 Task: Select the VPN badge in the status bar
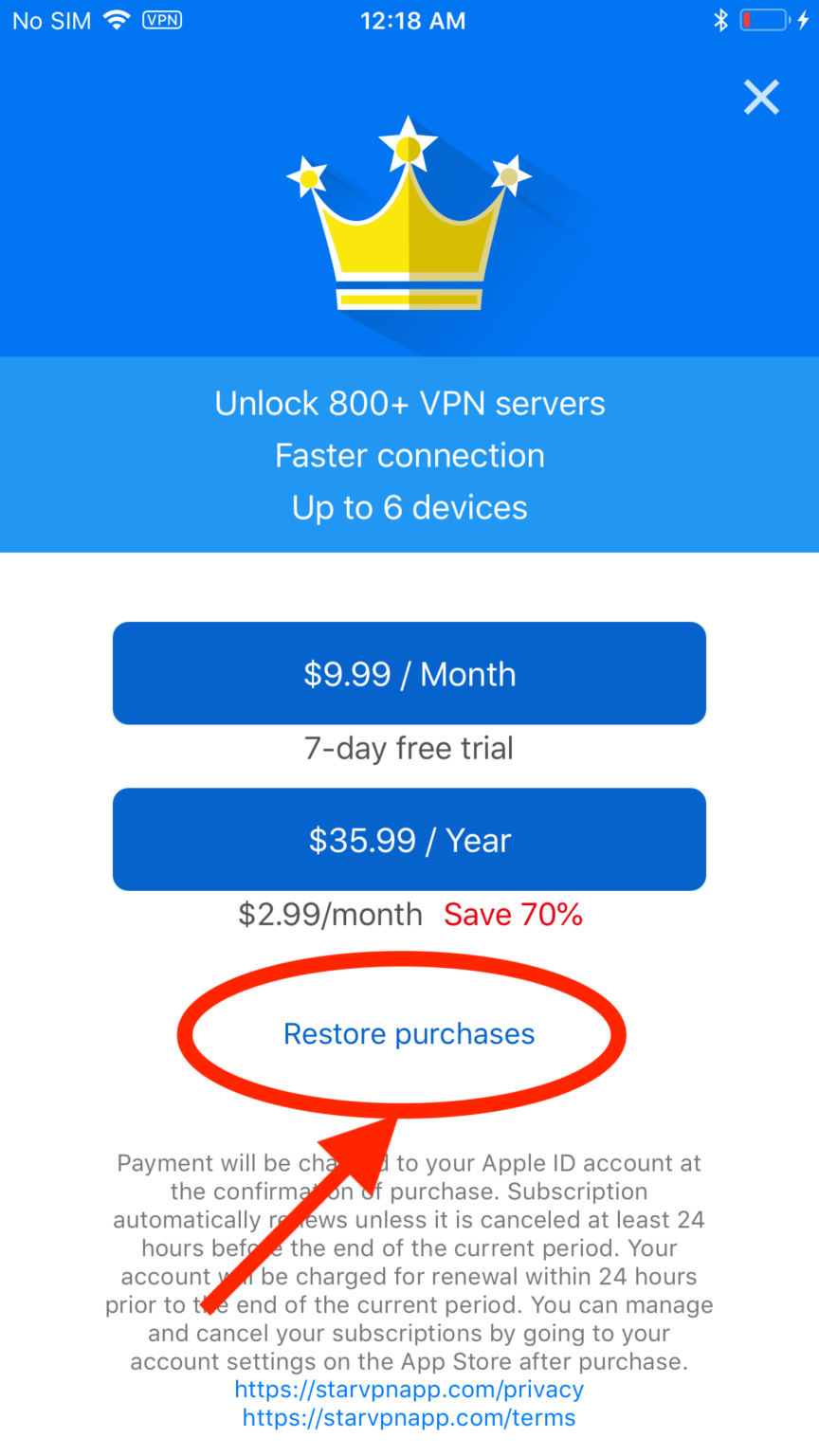coord(162,20)
